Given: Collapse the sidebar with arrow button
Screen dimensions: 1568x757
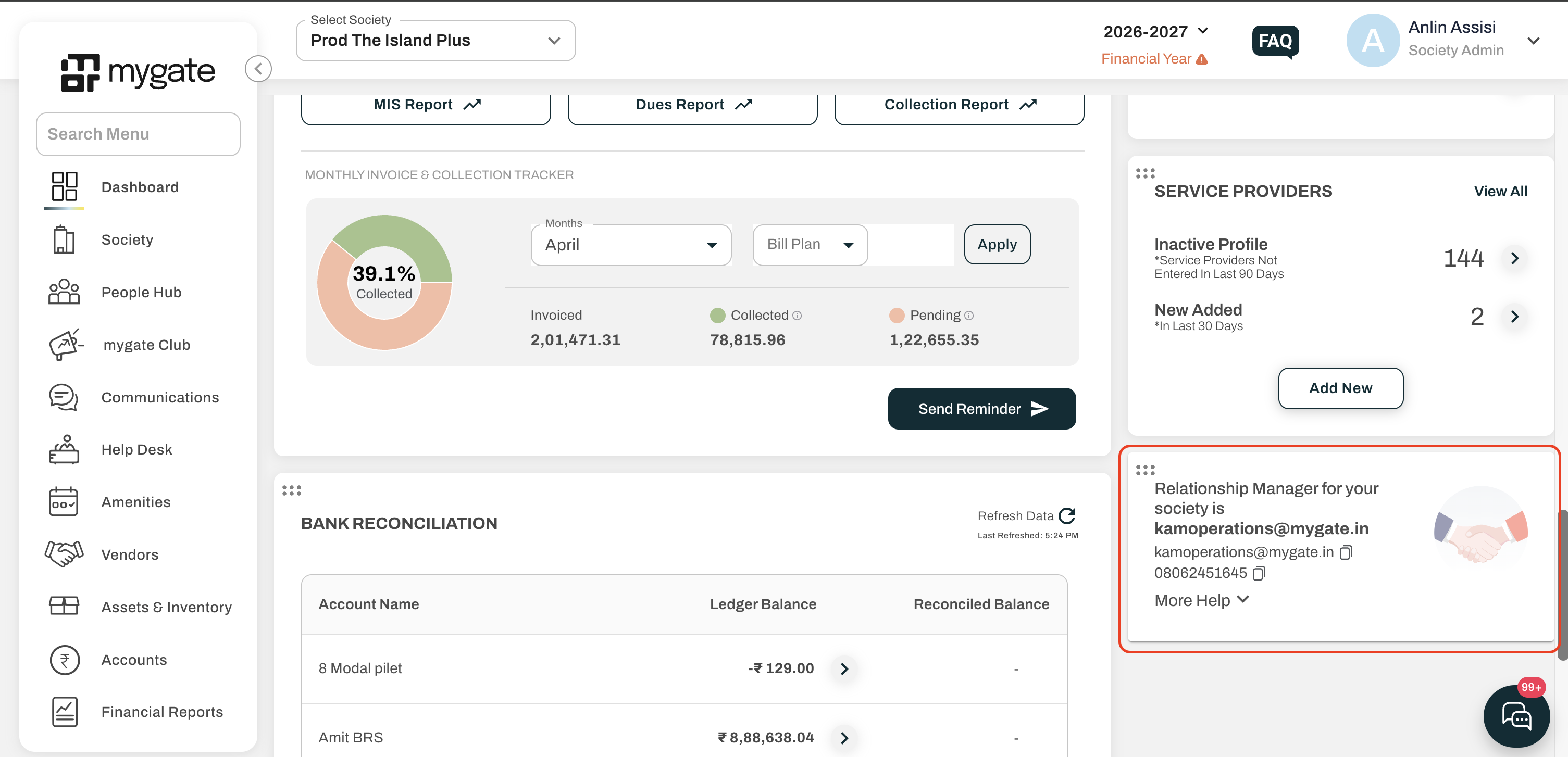Looking at the screenshot, I should [258, 68].
